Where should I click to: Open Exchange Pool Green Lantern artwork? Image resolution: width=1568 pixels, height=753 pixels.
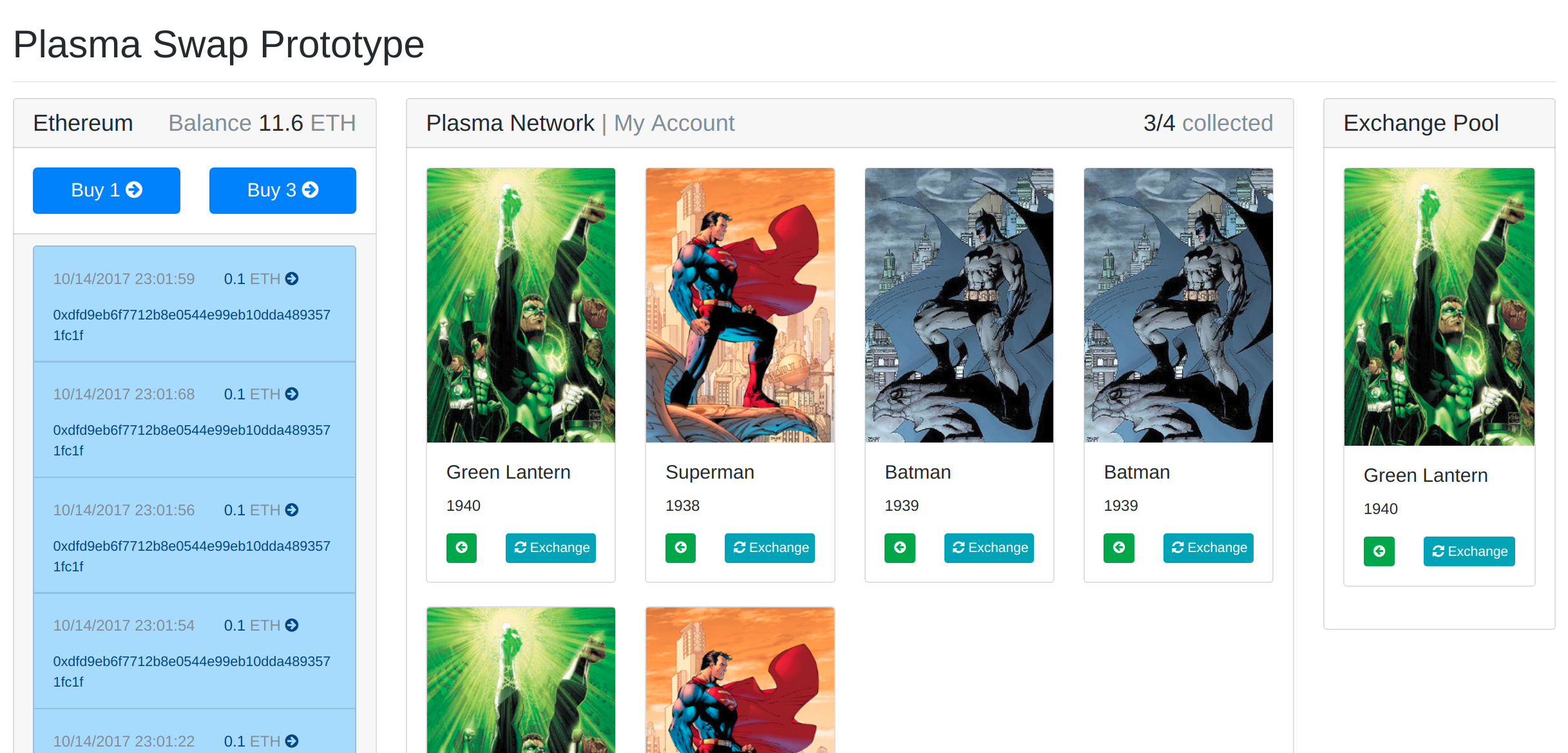1439,307
